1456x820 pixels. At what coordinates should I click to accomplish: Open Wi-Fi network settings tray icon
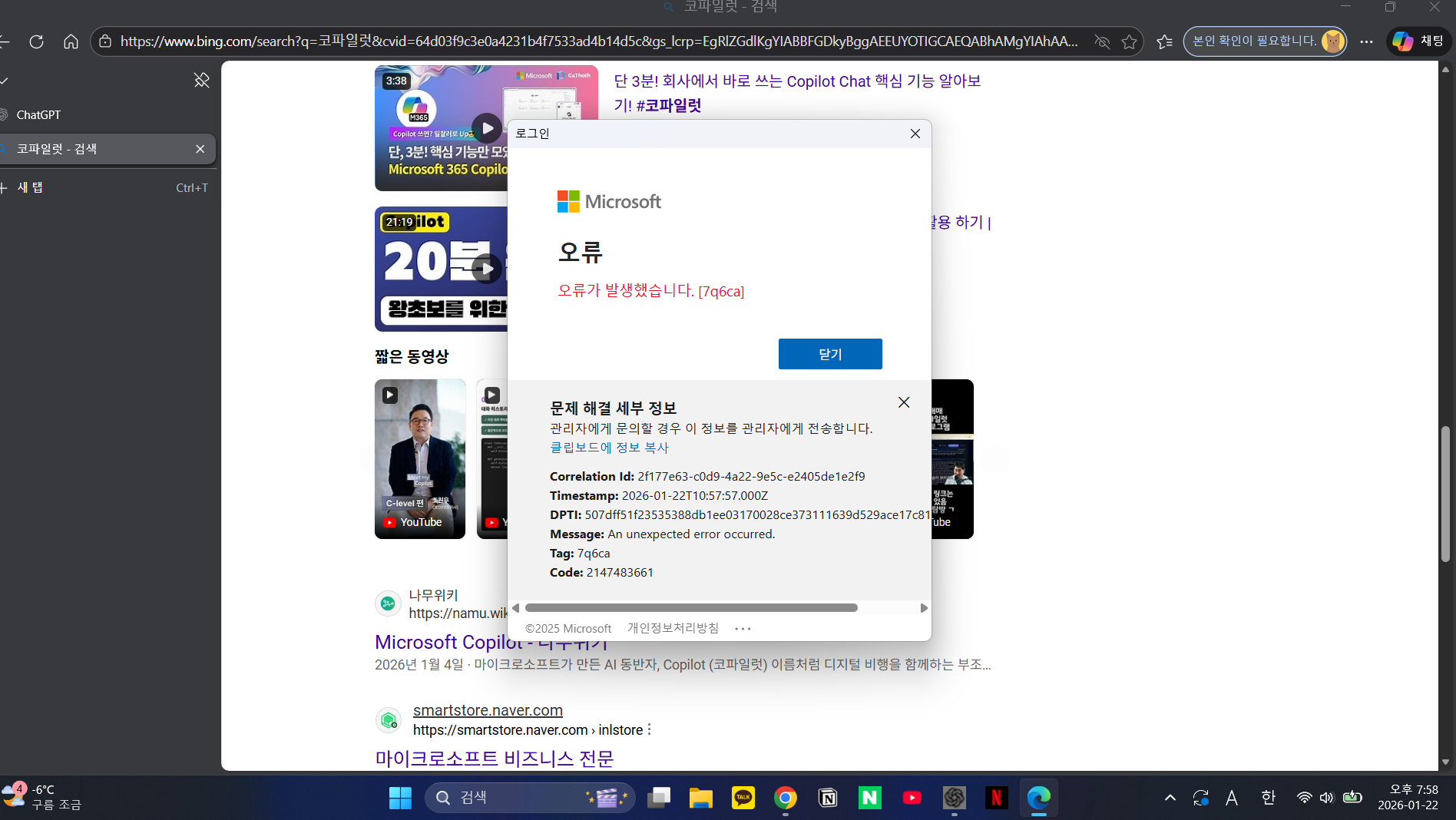coord(1304,798)
